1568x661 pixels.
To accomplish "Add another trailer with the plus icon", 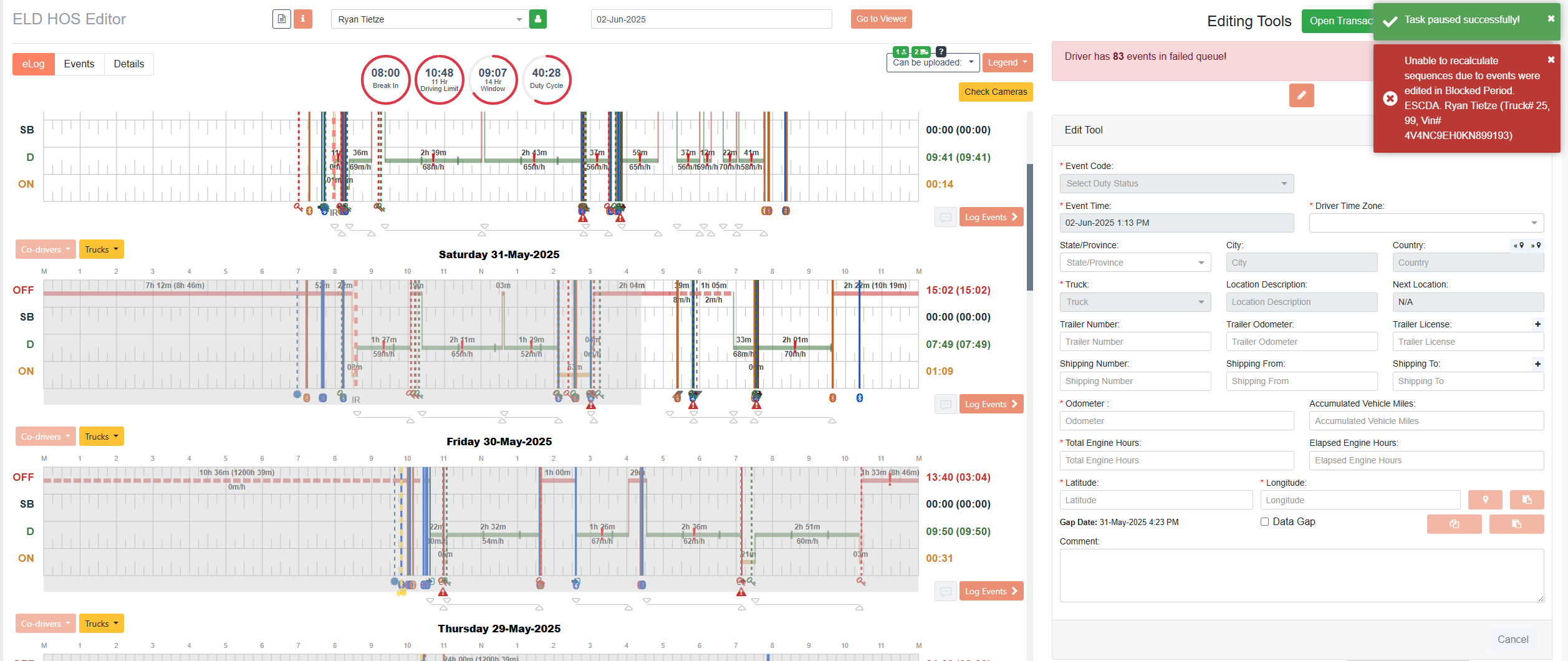I will (x=1538, y=324).
